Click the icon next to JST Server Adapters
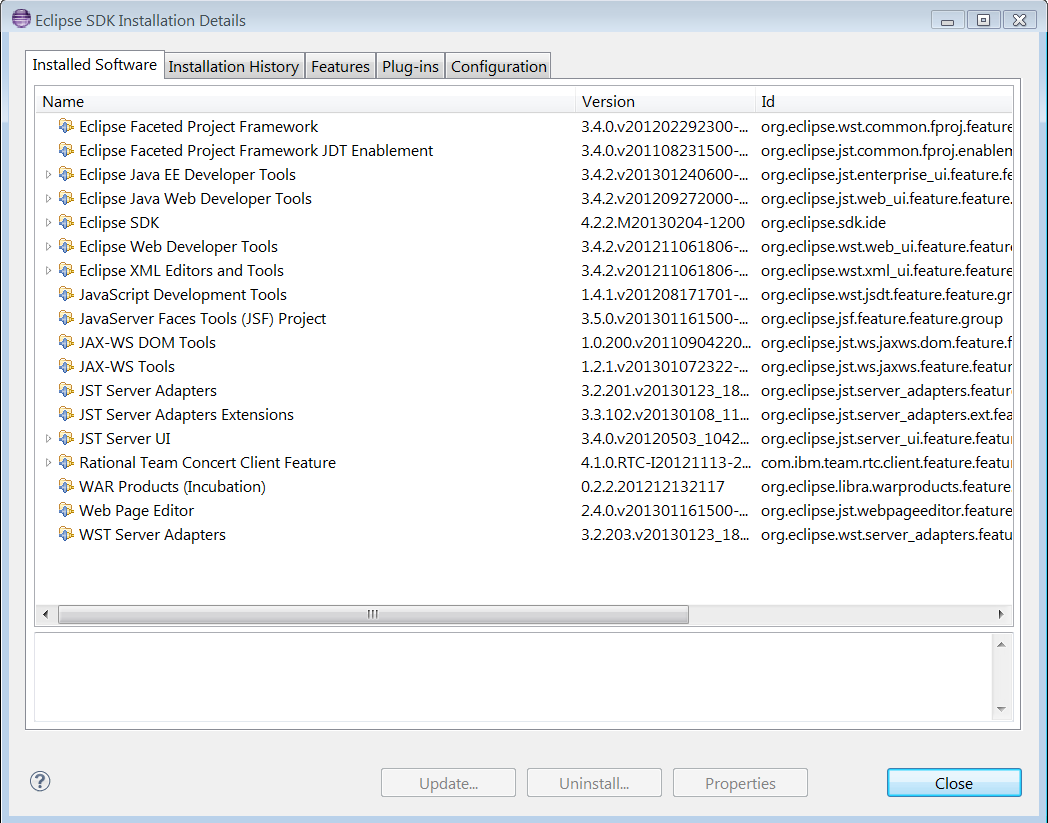This screenshot has height=823, width=1048. (66, 390)
